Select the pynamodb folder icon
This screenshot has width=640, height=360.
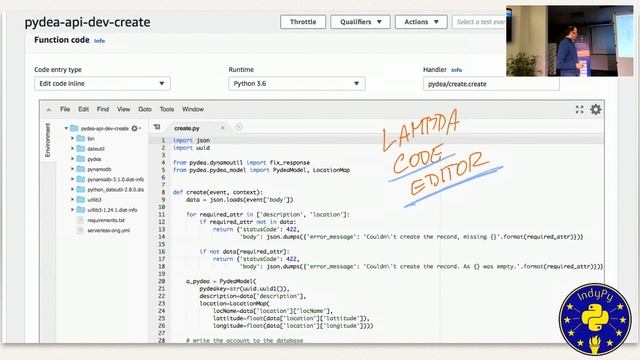pos(81,169)
